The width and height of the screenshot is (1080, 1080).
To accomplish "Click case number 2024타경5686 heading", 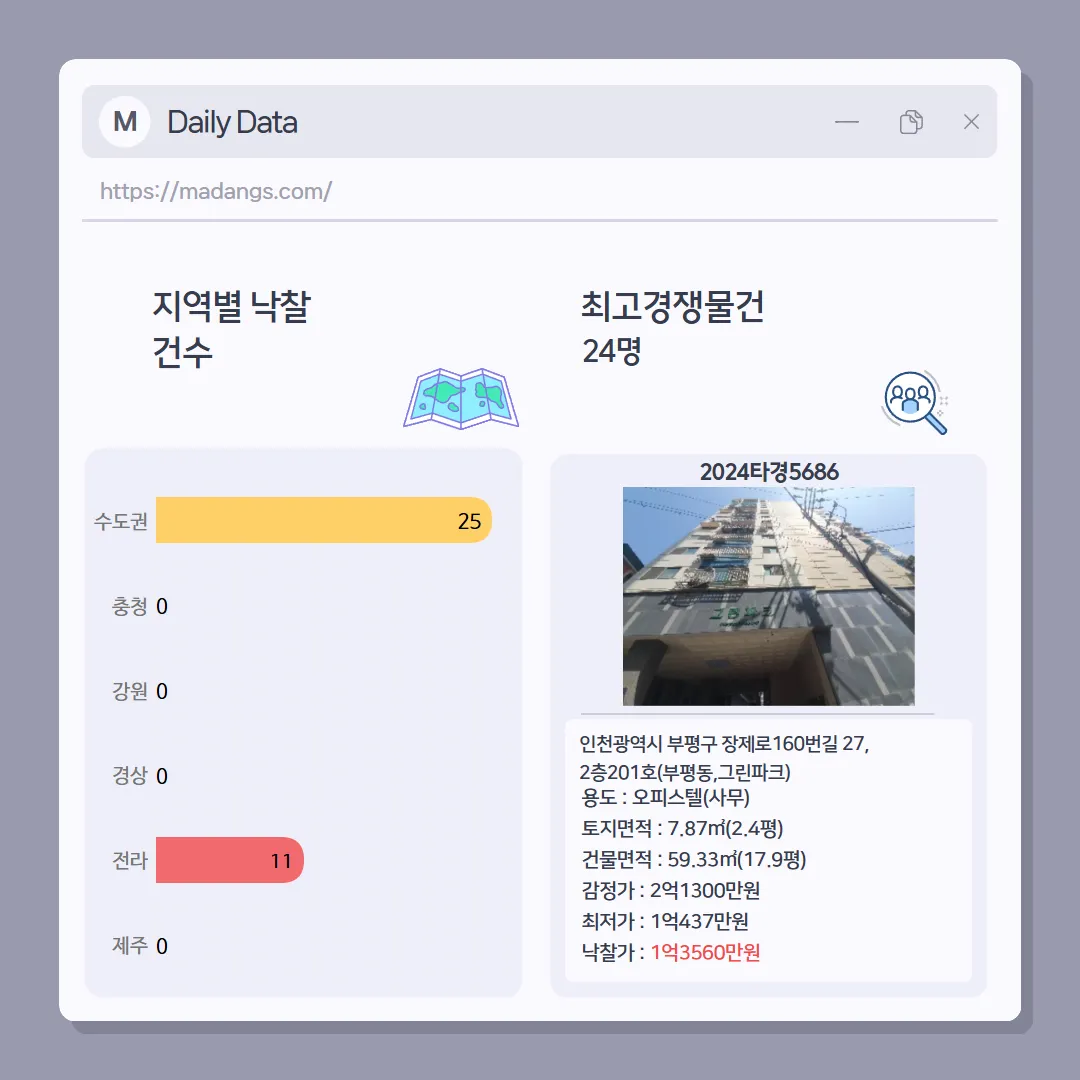I will (769, 472).
